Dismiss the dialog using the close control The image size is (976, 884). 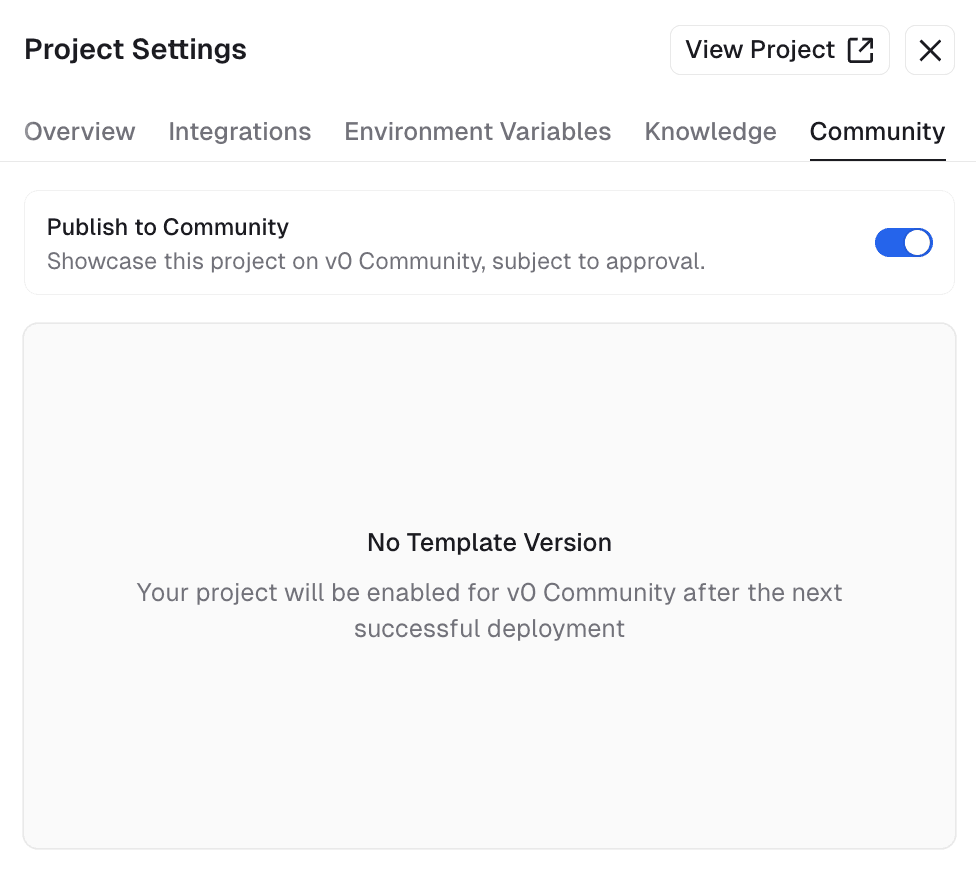[x=929, y=49]
